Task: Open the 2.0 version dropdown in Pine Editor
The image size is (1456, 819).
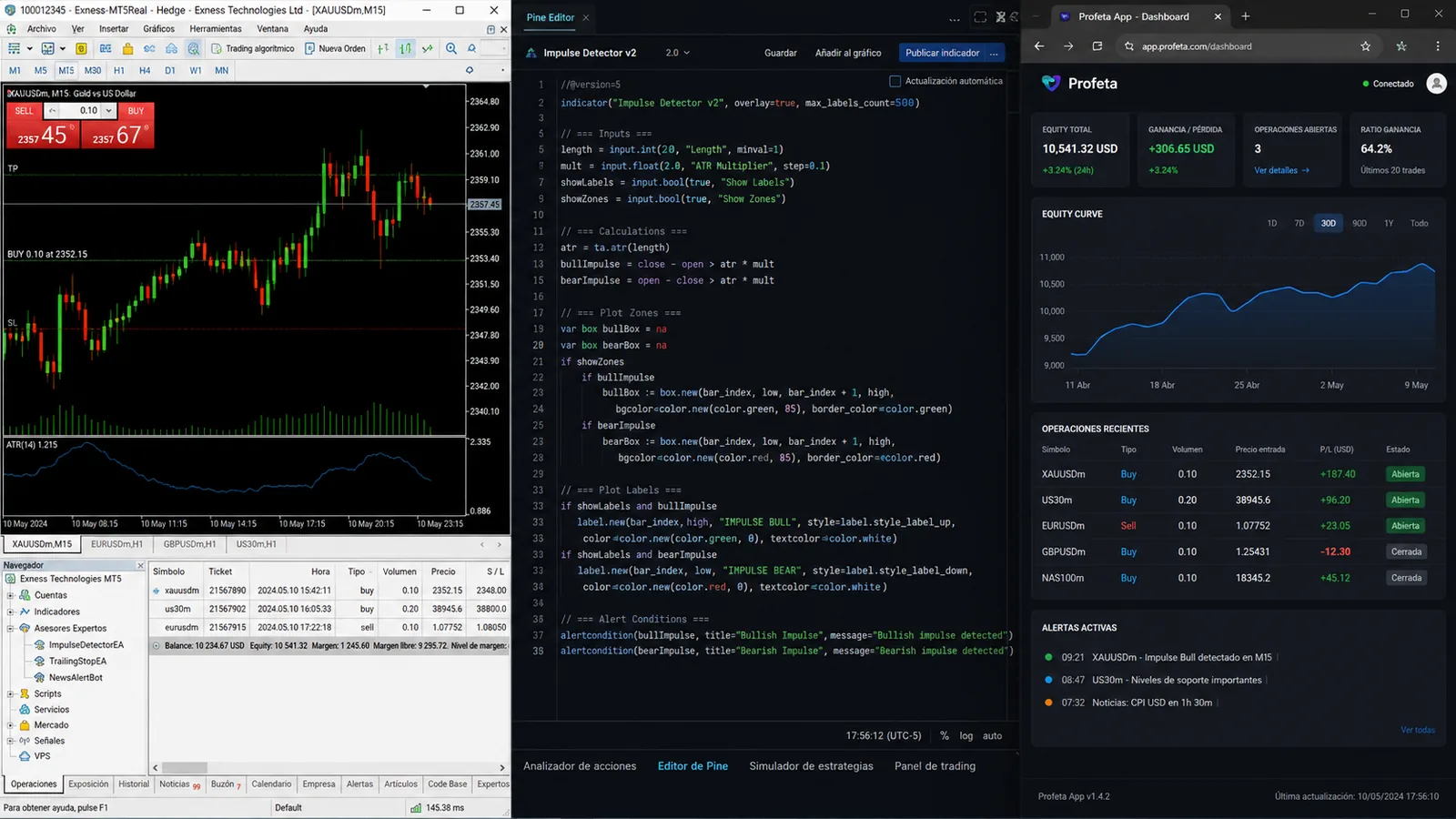Action: click(x=677, y=53)
